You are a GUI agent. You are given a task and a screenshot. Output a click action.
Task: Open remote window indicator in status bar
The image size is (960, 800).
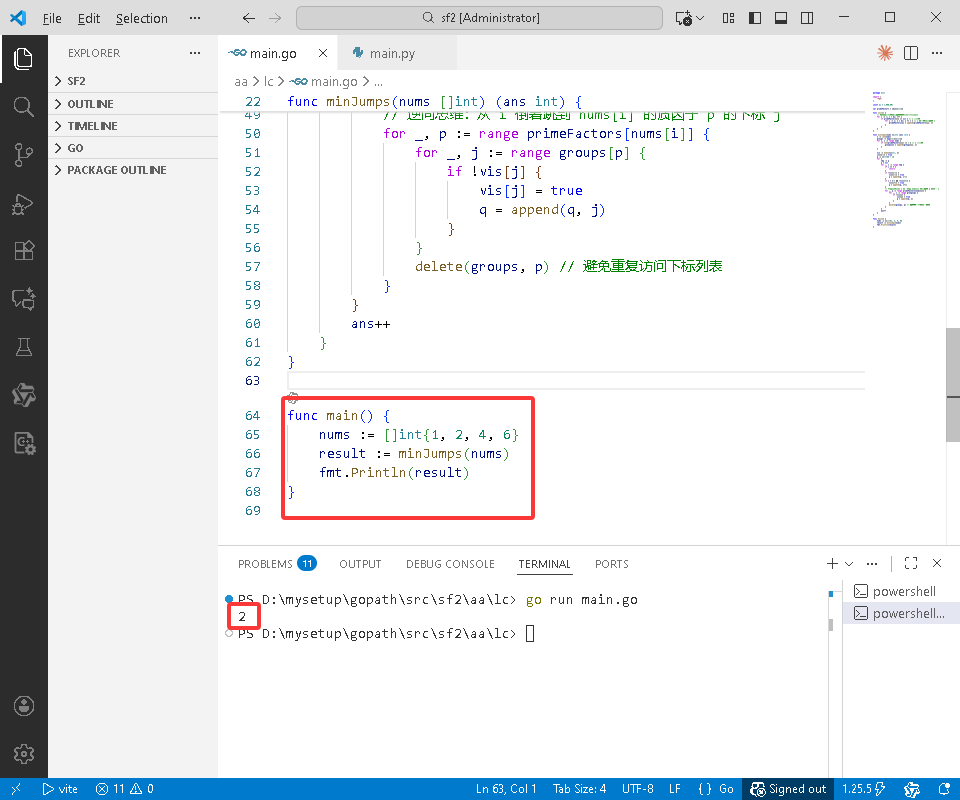pos(16,789)
